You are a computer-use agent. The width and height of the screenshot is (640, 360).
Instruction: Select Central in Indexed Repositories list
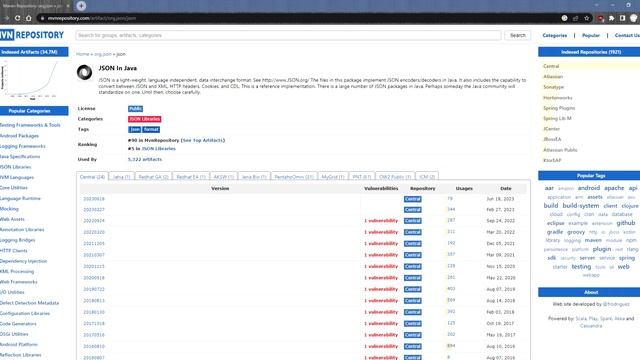551,66
